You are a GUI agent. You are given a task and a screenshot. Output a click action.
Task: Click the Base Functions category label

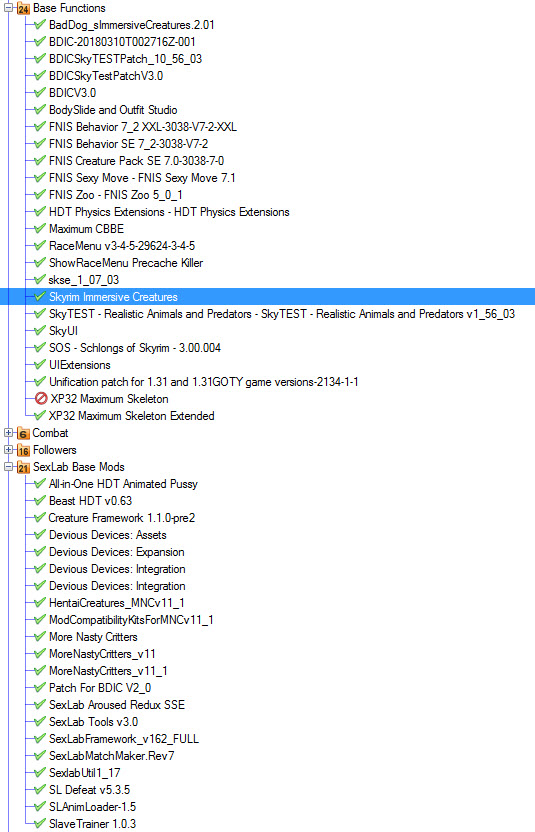click(69, 8)
